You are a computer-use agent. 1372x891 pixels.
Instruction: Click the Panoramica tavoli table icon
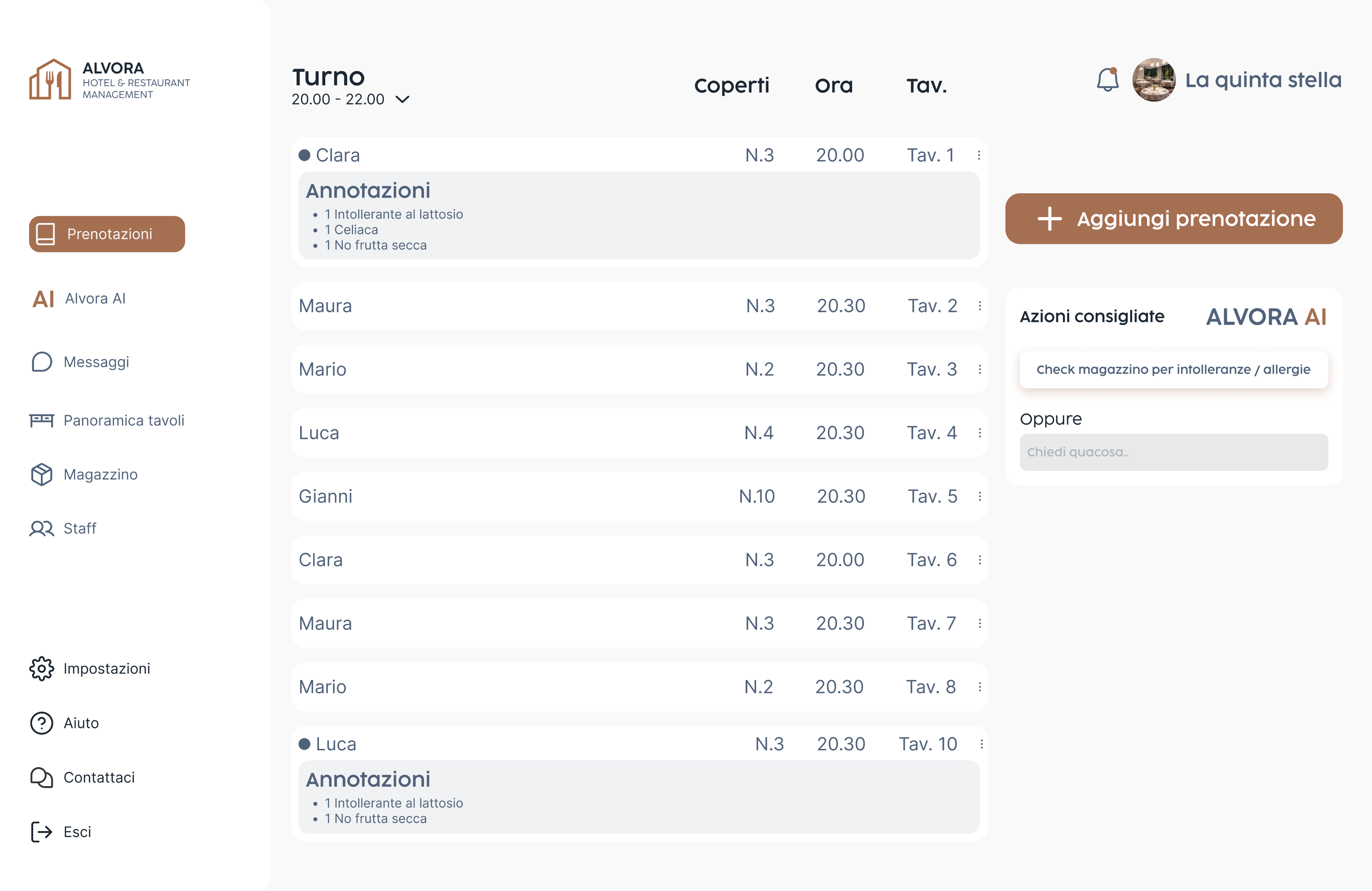(x=42, y=420)
